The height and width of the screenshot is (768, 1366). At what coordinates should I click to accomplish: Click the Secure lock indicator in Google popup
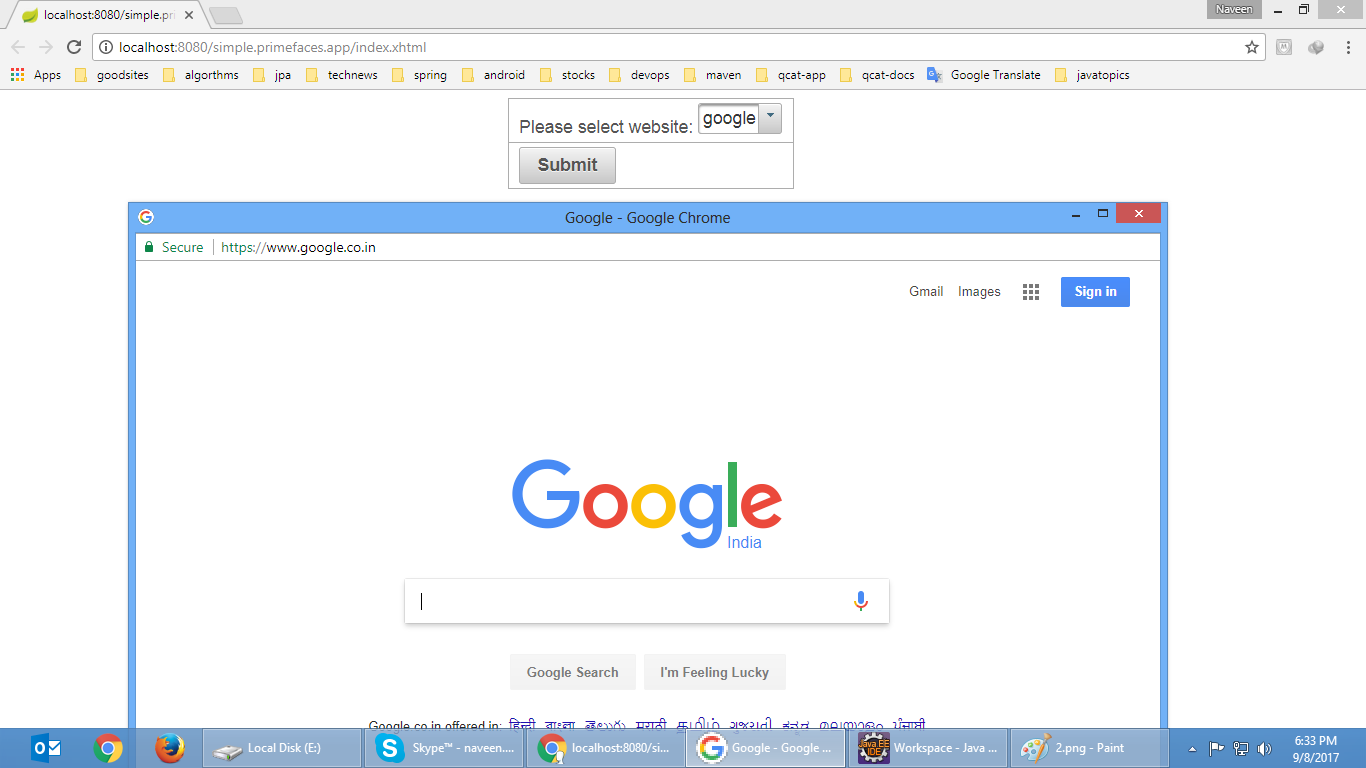coord(173,247)
